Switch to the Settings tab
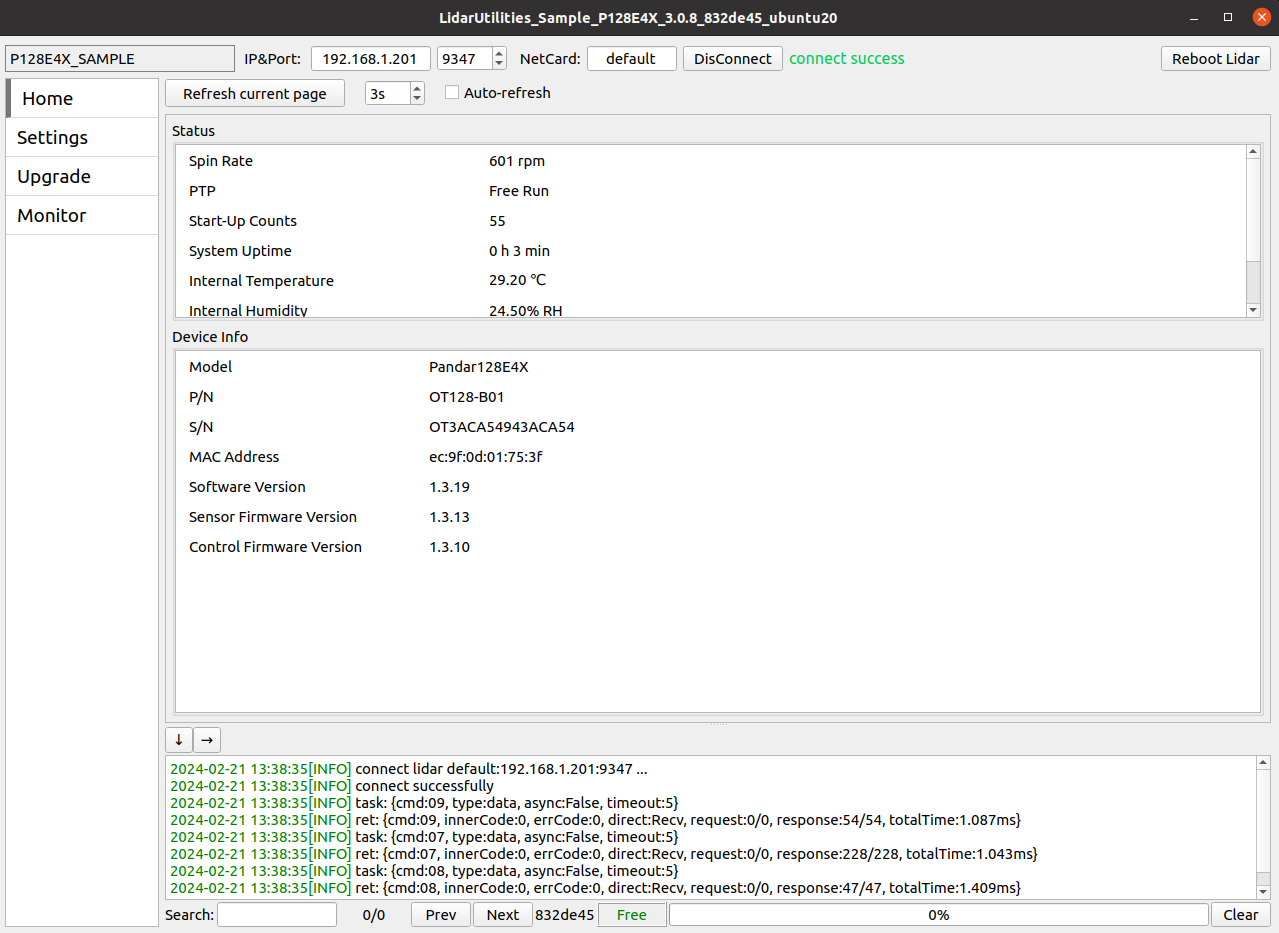The height and width of the screenshot is (933, 1279). pos(82,137)
